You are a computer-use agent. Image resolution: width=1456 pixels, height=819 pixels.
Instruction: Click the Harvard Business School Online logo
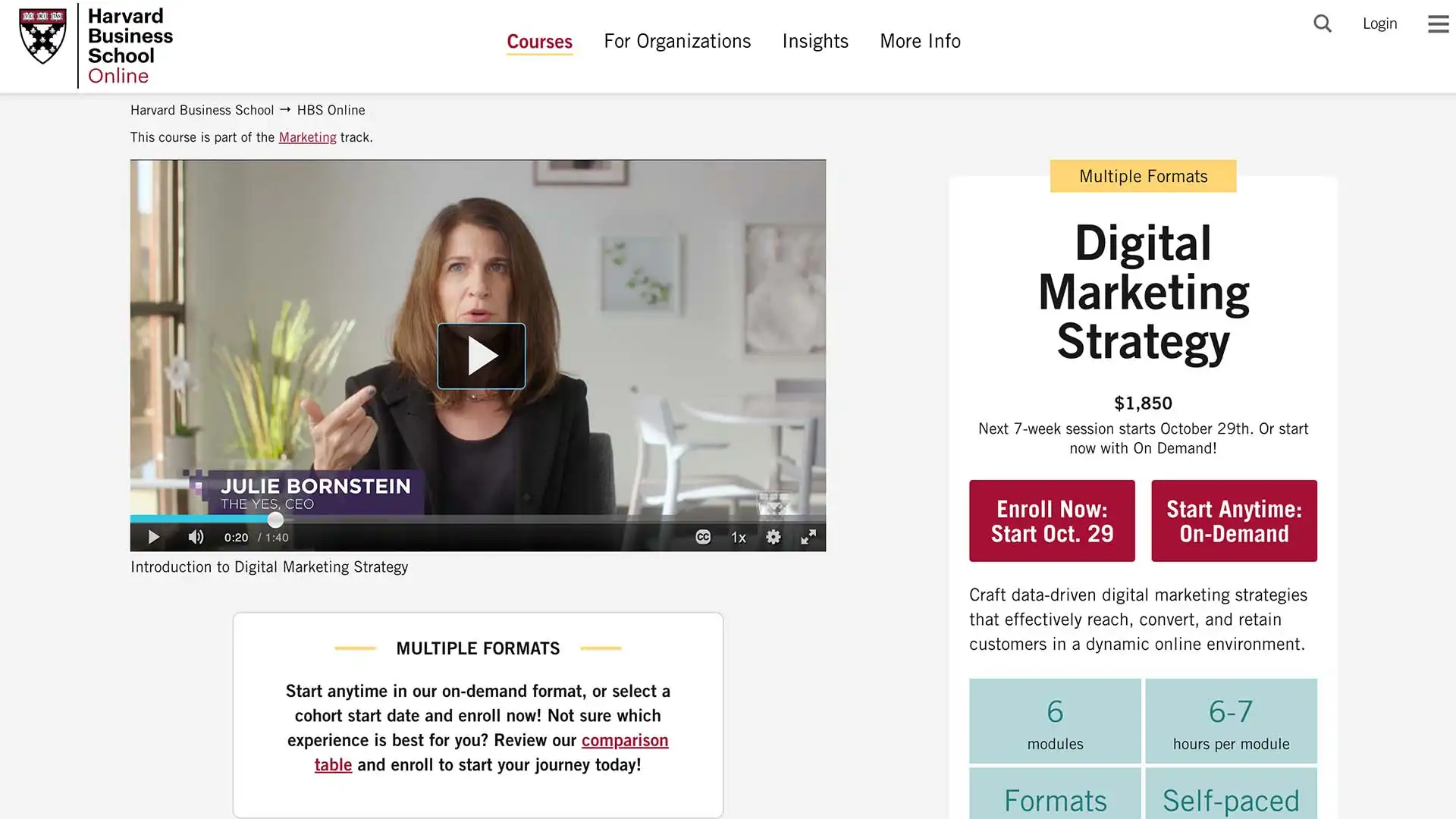[96, 46]
